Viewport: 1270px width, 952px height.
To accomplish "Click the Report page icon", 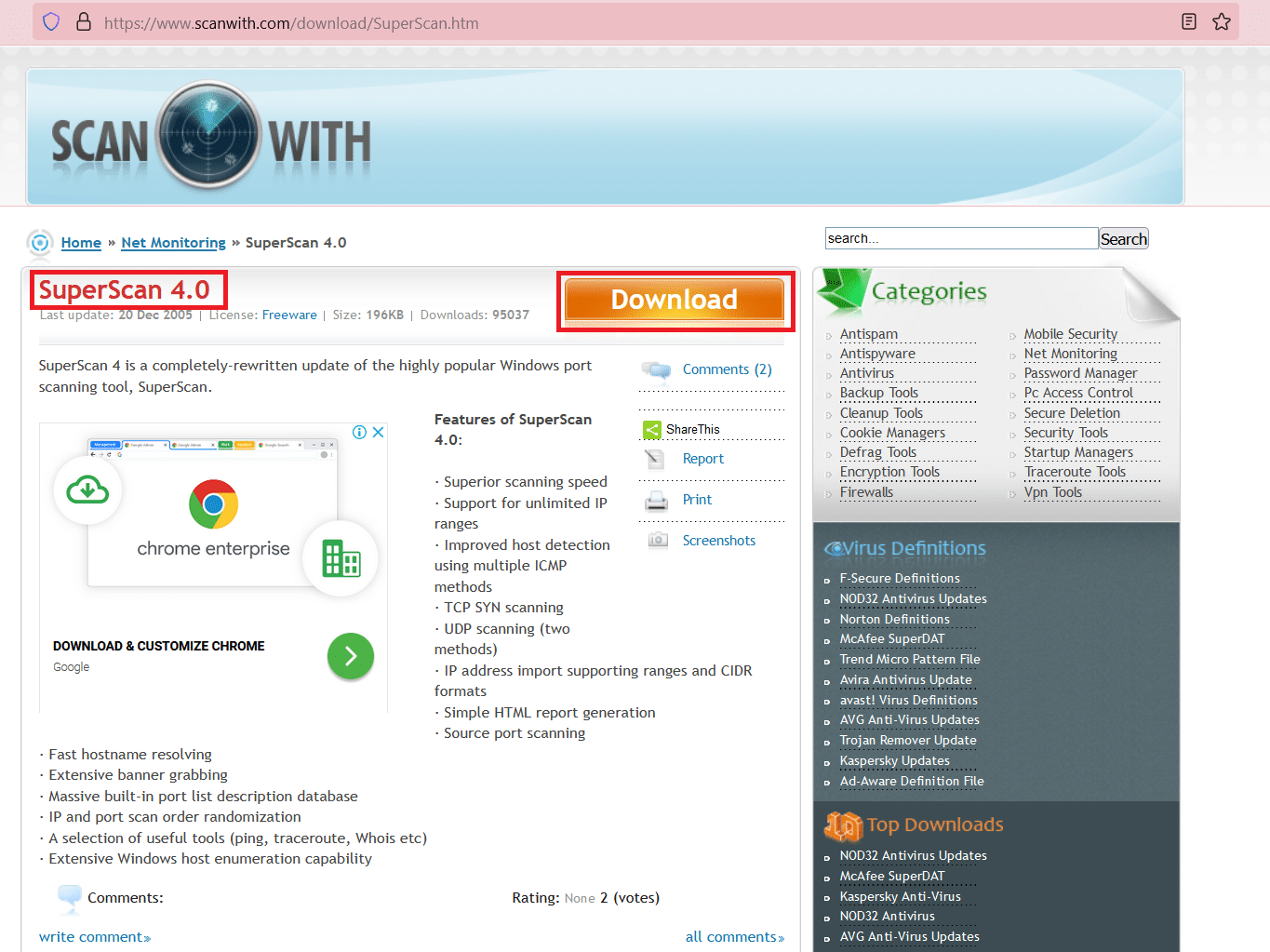I will click(655, 459).
